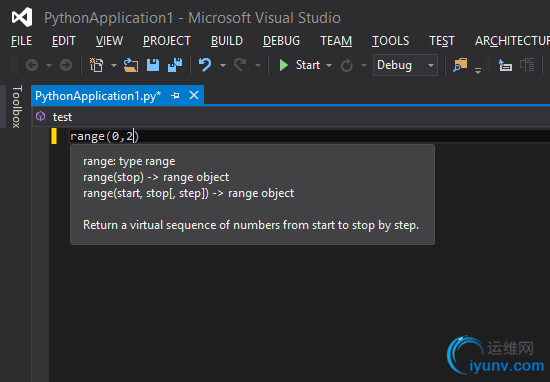Click the test scope navigation bar
This screenshot has width=550, height=382.
pyautogui.click(x=291, y=117)
